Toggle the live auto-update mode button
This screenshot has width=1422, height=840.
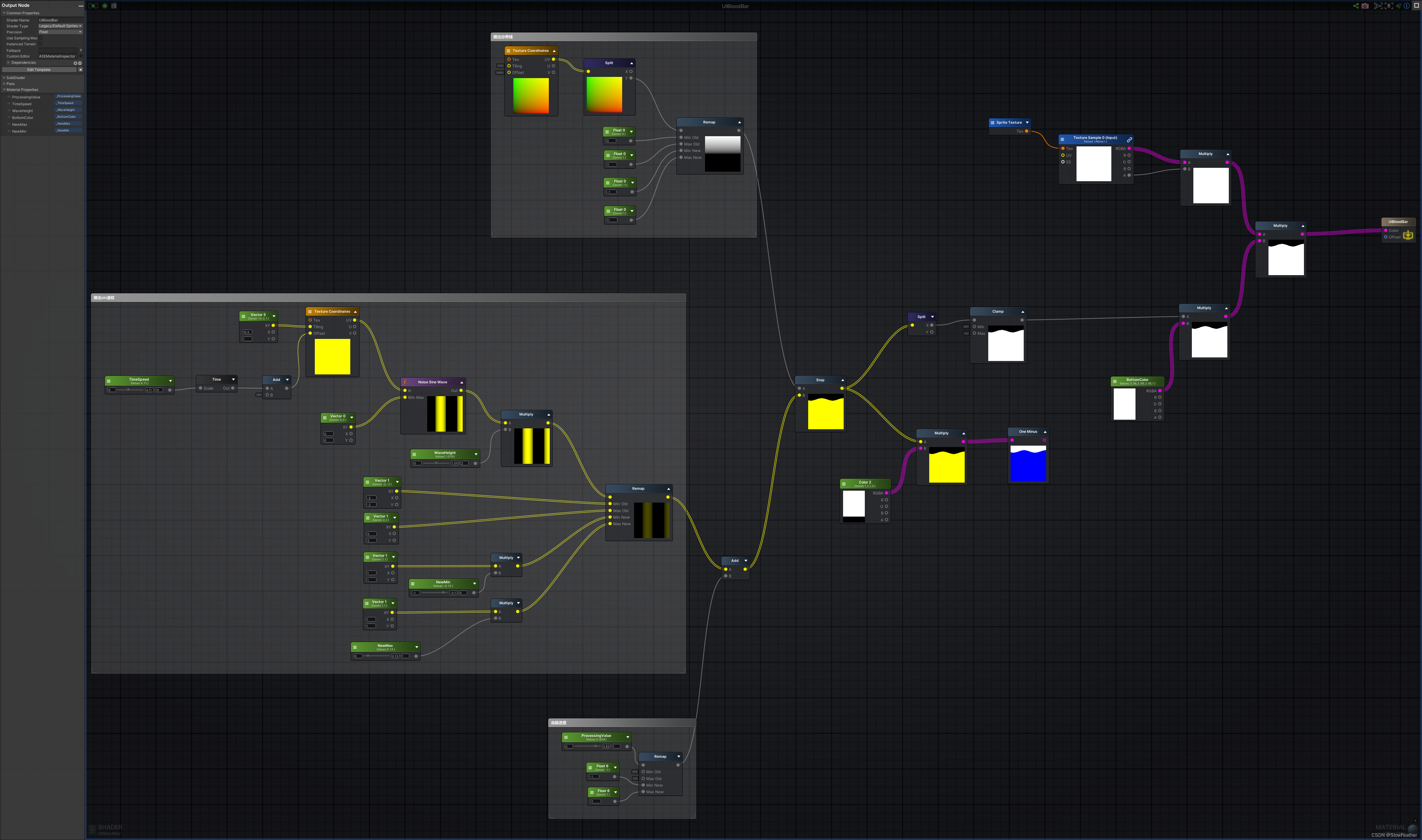point(93,6)
